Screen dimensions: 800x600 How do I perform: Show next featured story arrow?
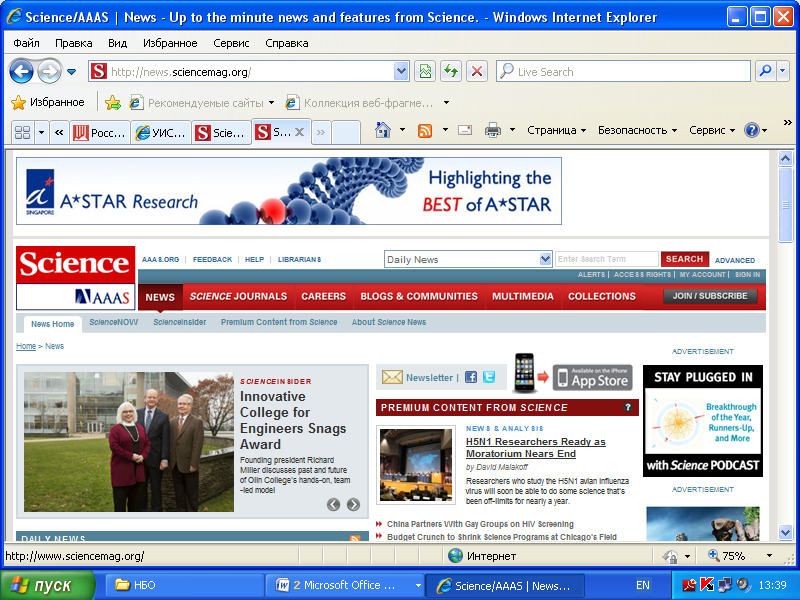(353, 505)
